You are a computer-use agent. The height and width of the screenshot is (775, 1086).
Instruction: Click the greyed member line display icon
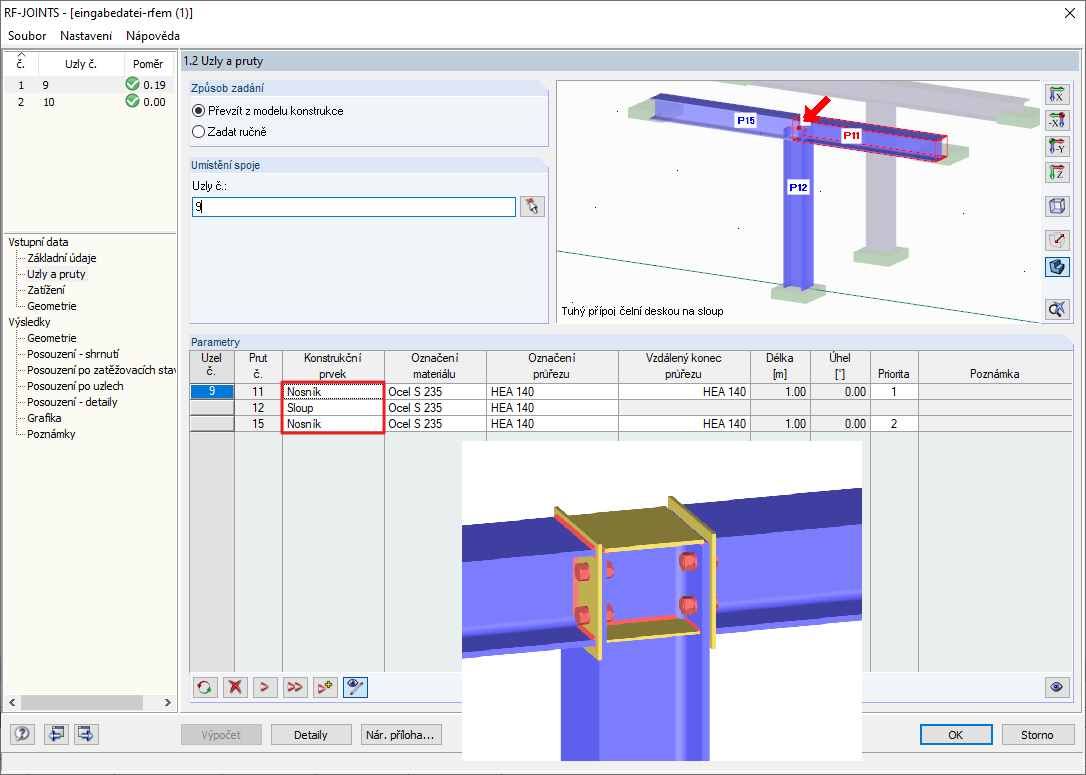pos(1056,240)
